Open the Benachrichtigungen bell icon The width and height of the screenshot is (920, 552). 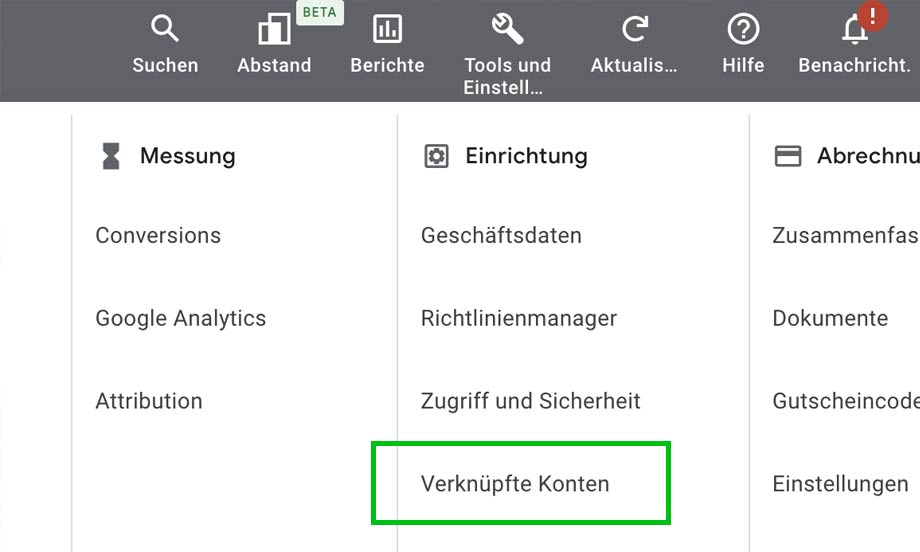pyautogui.click(x=853, y=31)
